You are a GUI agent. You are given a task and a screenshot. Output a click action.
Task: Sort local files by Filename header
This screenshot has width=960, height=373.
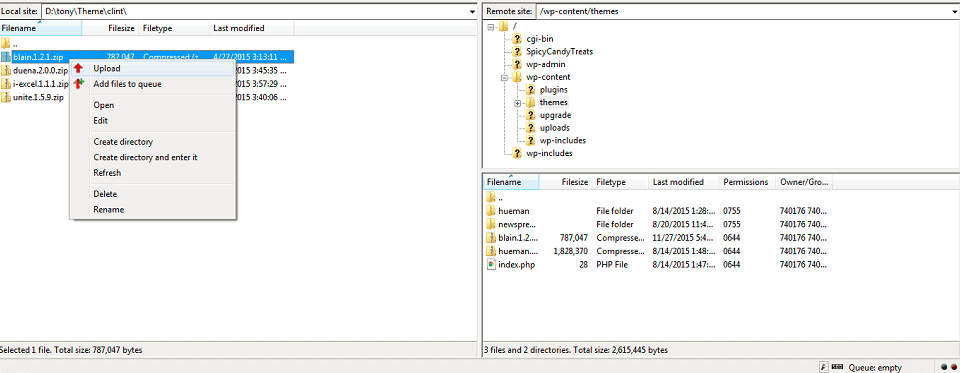40,28
